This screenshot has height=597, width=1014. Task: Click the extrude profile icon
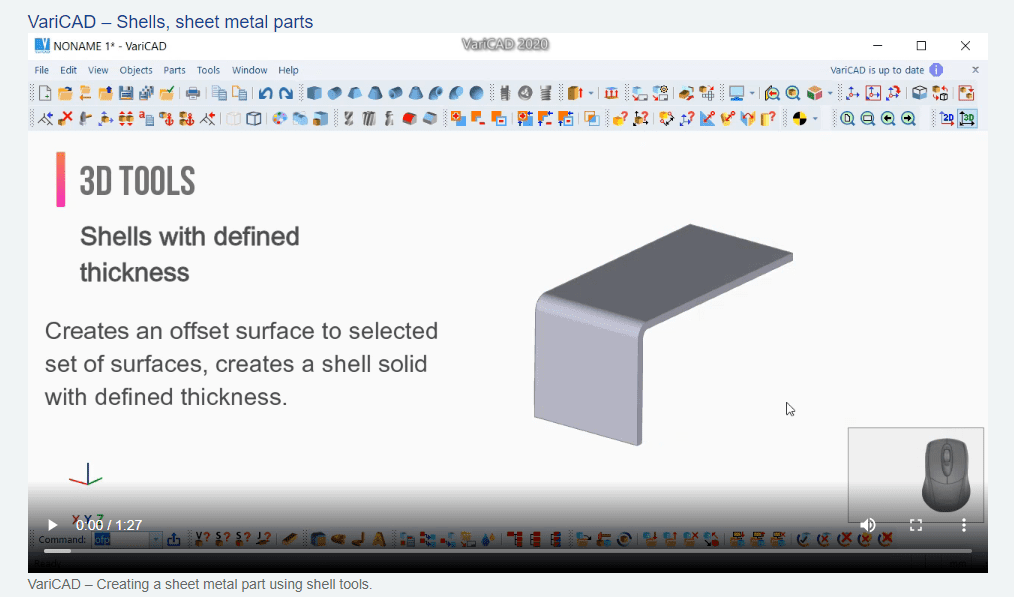click(x=575, y=93)
